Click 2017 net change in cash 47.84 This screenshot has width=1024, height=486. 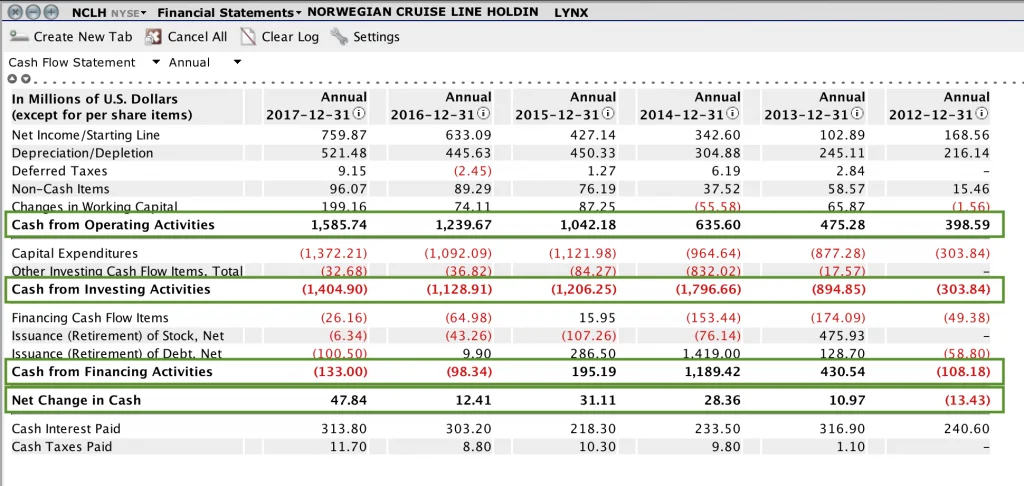[347, 400]
